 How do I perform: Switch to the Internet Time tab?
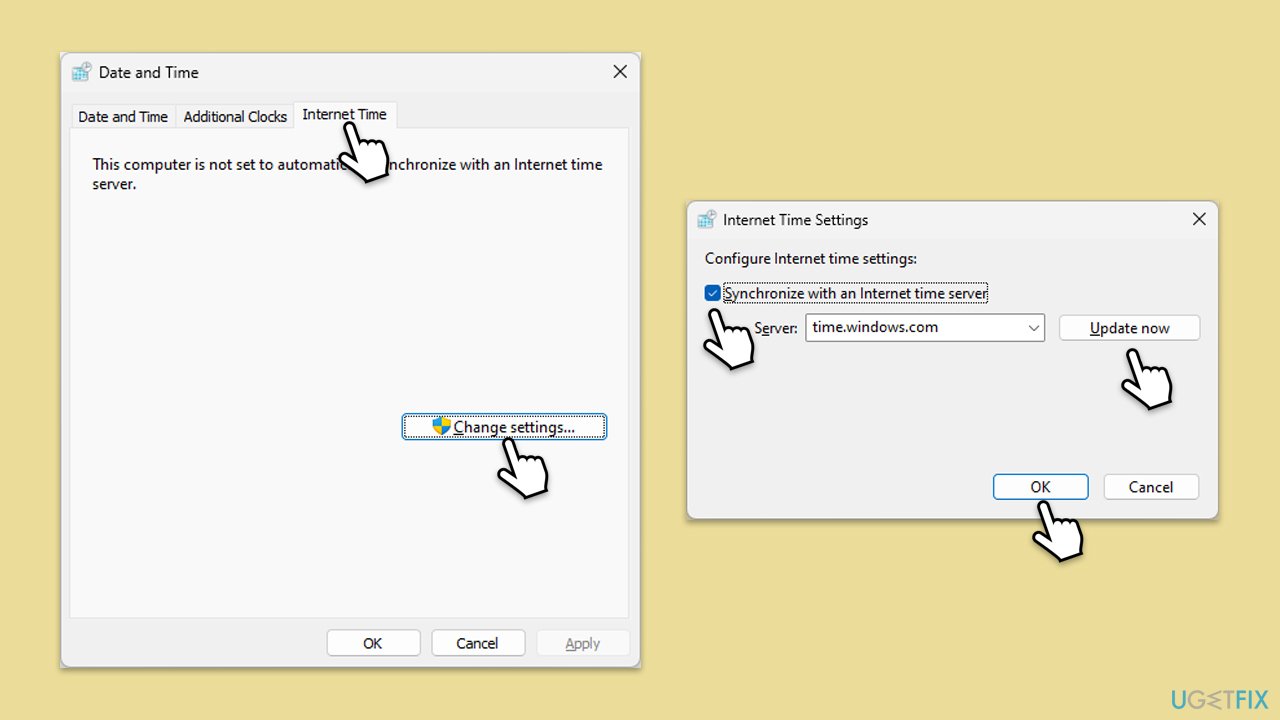pyautogui.click(x=345, y=115)
